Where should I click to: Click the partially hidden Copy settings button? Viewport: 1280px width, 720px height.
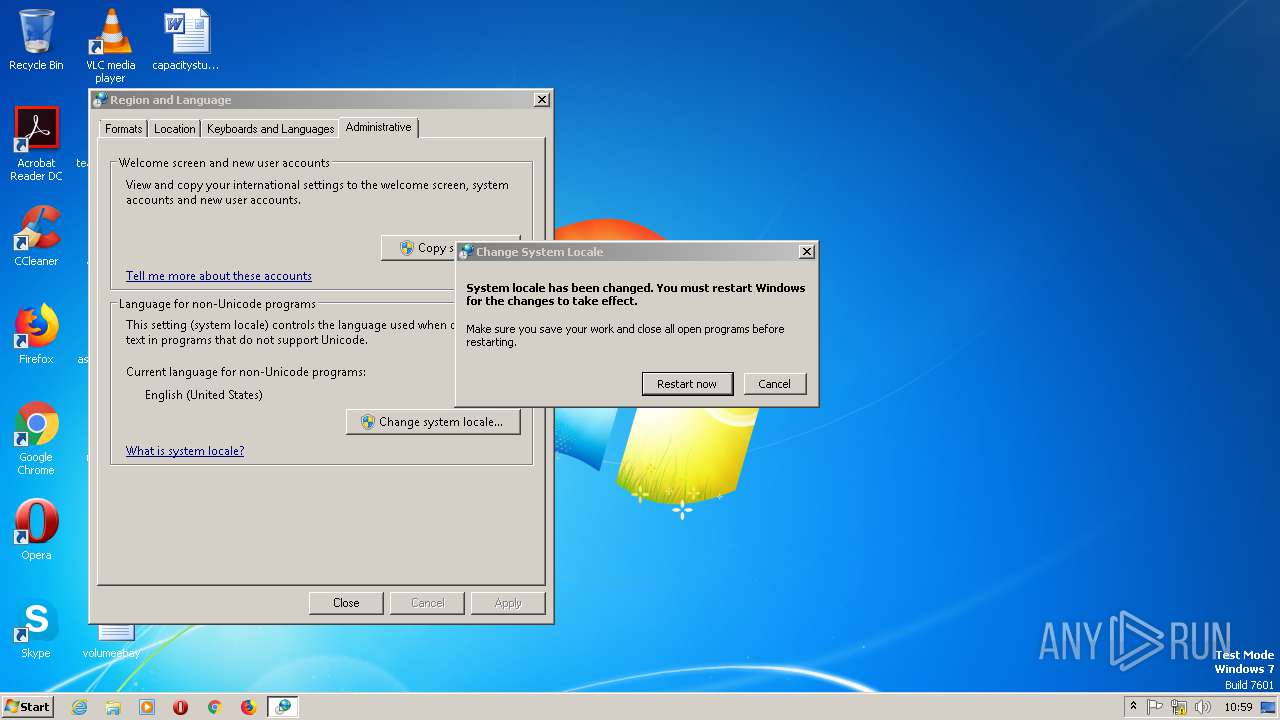pos(418,248)
